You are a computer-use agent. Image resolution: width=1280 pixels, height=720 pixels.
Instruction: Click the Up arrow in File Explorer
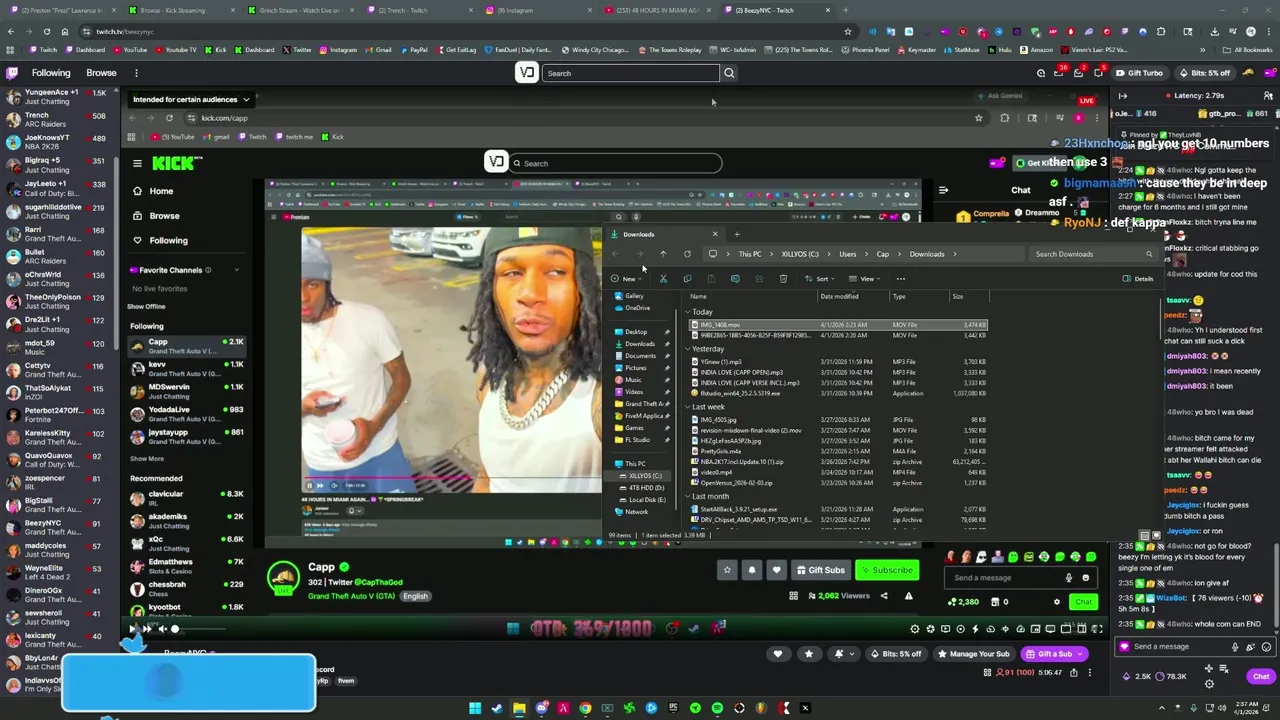tap(662, 254)
